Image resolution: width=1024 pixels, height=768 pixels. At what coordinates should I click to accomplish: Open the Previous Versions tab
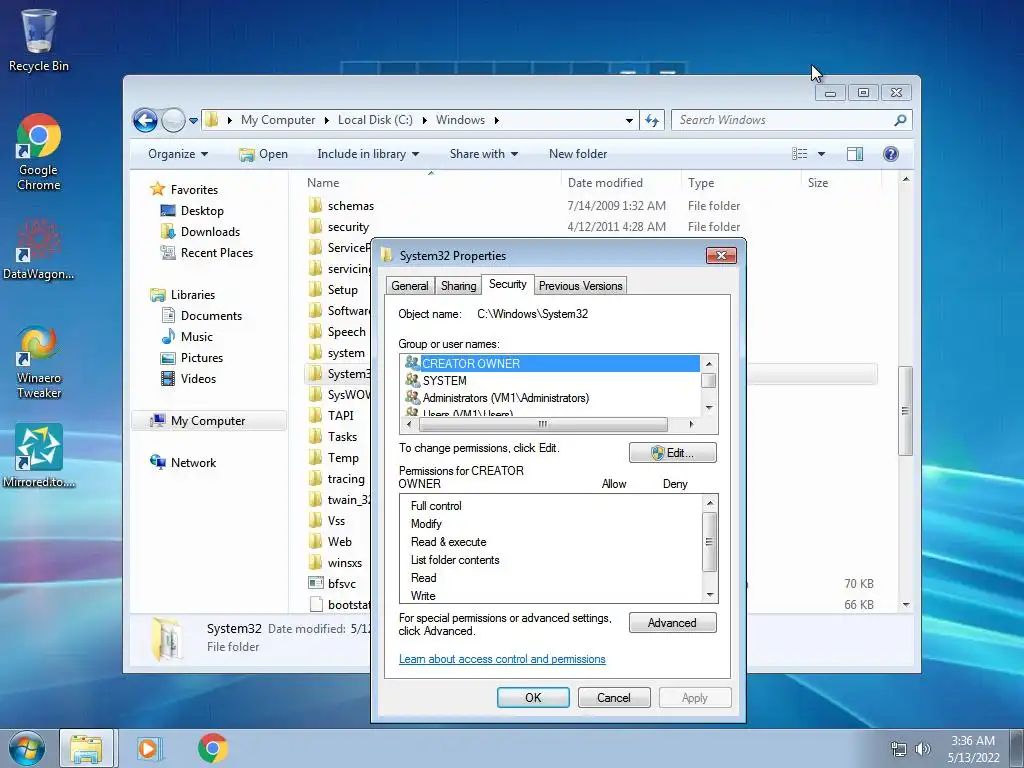(x=581, y=286)
